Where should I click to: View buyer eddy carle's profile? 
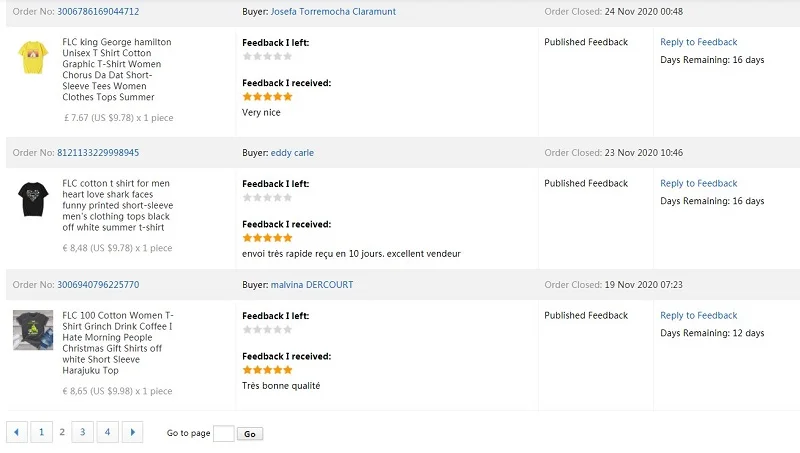click(x=291, y=153)
